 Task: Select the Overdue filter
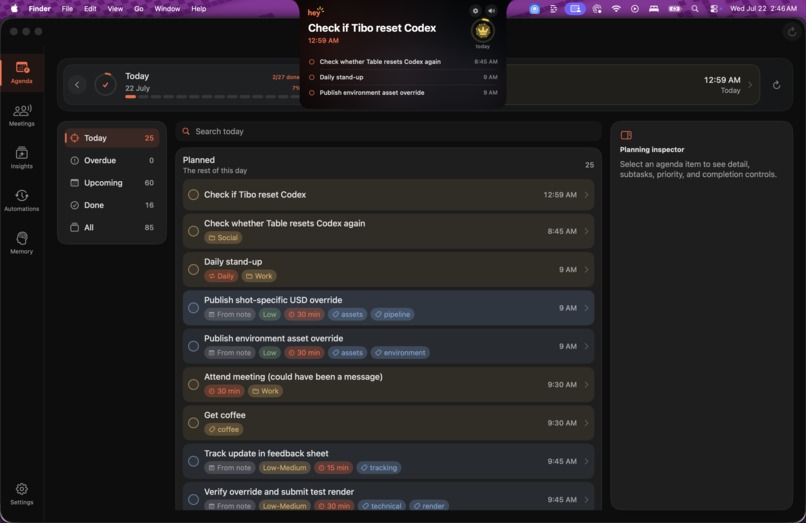(112, 160)
